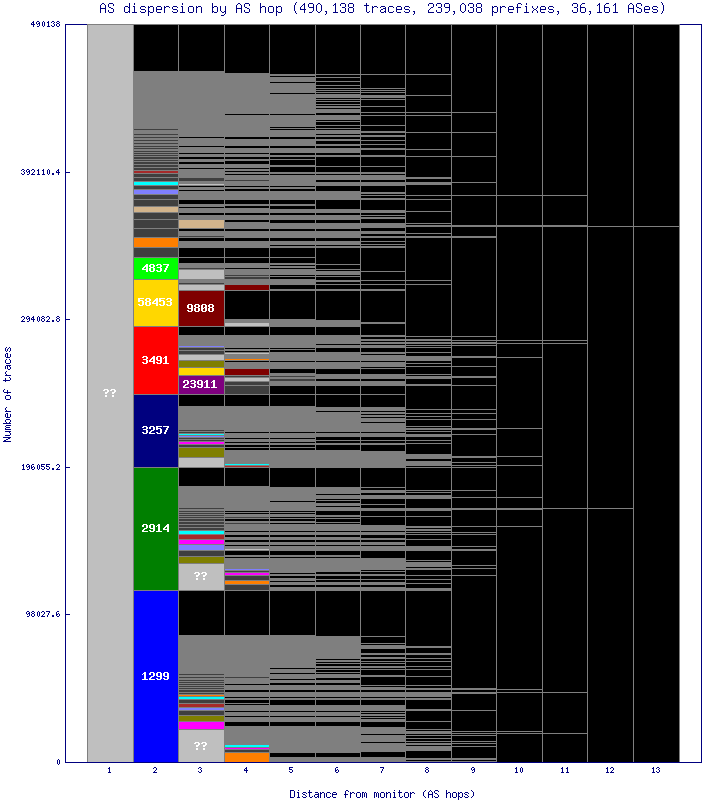
Task: Click the x-axis tick label 7
Action: tap(382, 771)
